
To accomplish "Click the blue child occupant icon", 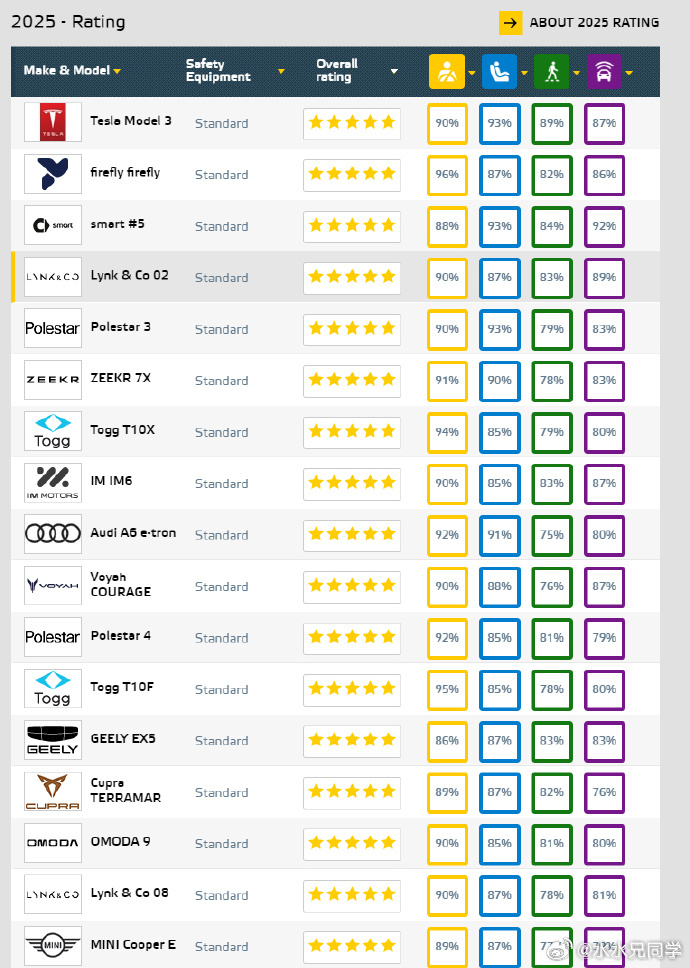I will (499, 72).
